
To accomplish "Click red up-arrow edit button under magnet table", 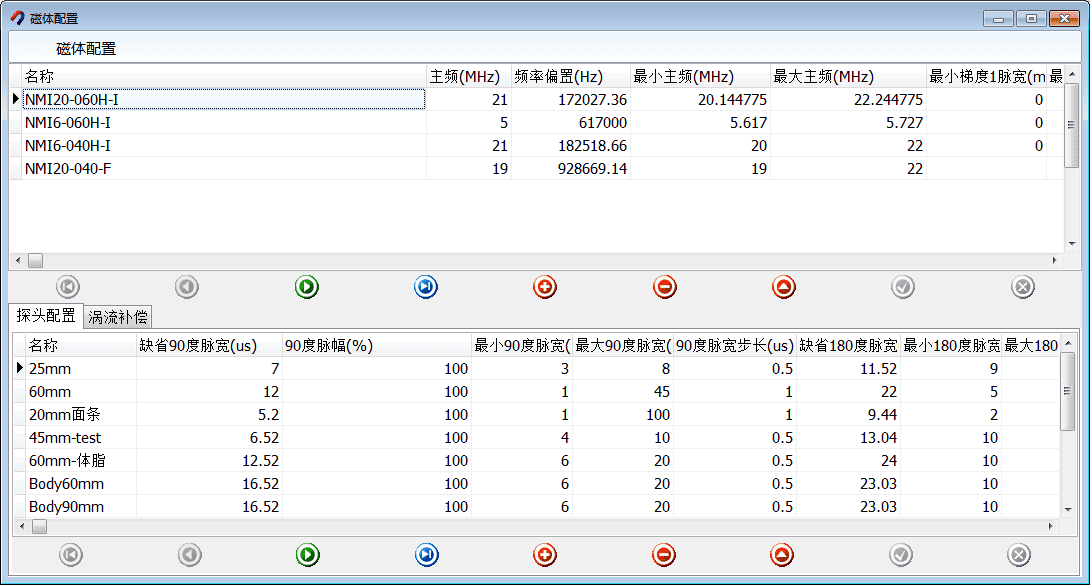I will pyautogui.click(x=784, y=288).
